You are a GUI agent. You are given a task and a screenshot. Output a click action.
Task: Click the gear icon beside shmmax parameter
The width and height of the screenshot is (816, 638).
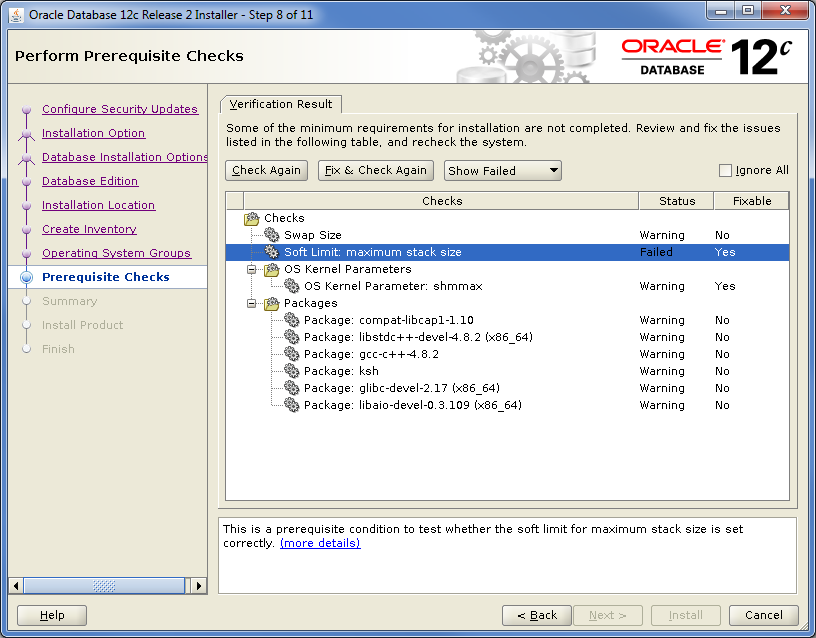coord(291,286)
